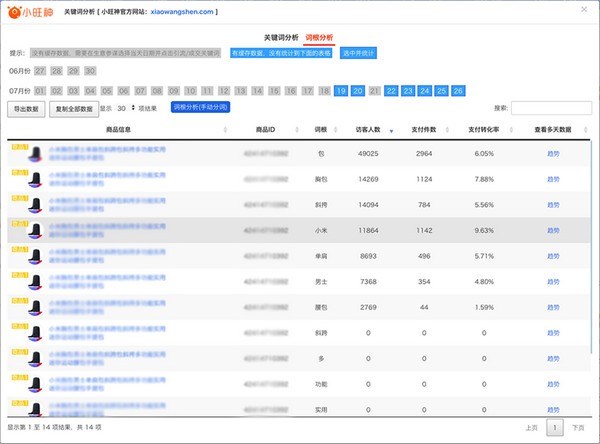
Task: Click the 搜索 input field
Action: 551,108
